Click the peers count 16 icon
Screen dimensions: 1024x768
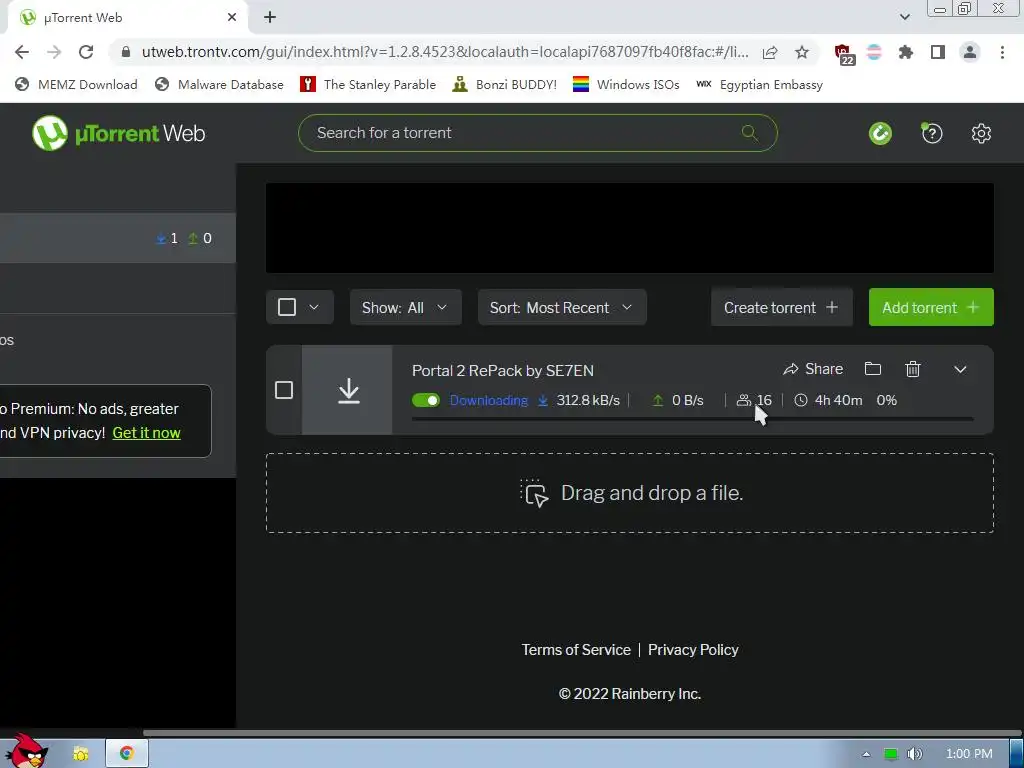coord(744,400)
